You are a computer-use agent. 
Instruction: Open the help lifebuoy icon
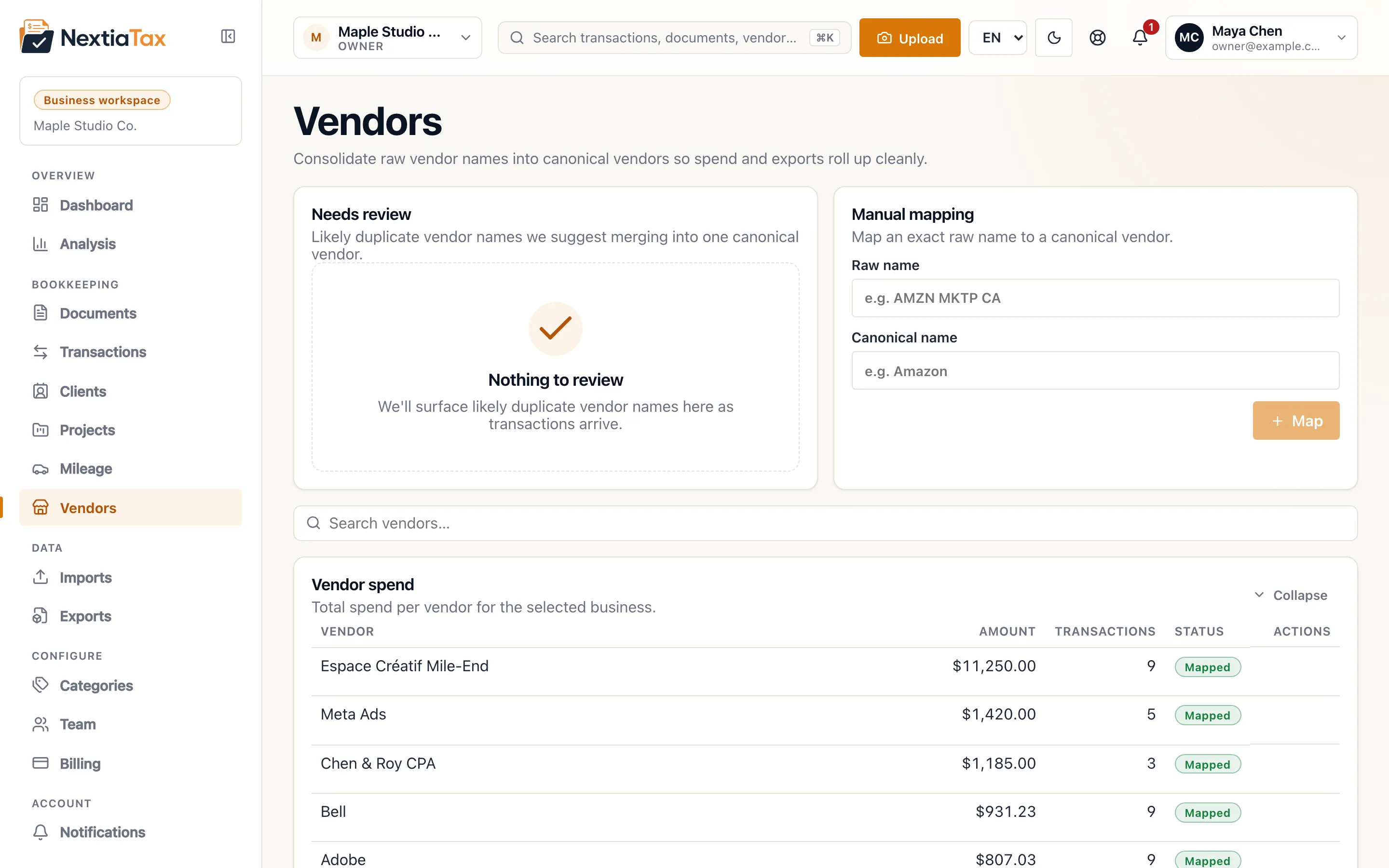(1097, 38)
